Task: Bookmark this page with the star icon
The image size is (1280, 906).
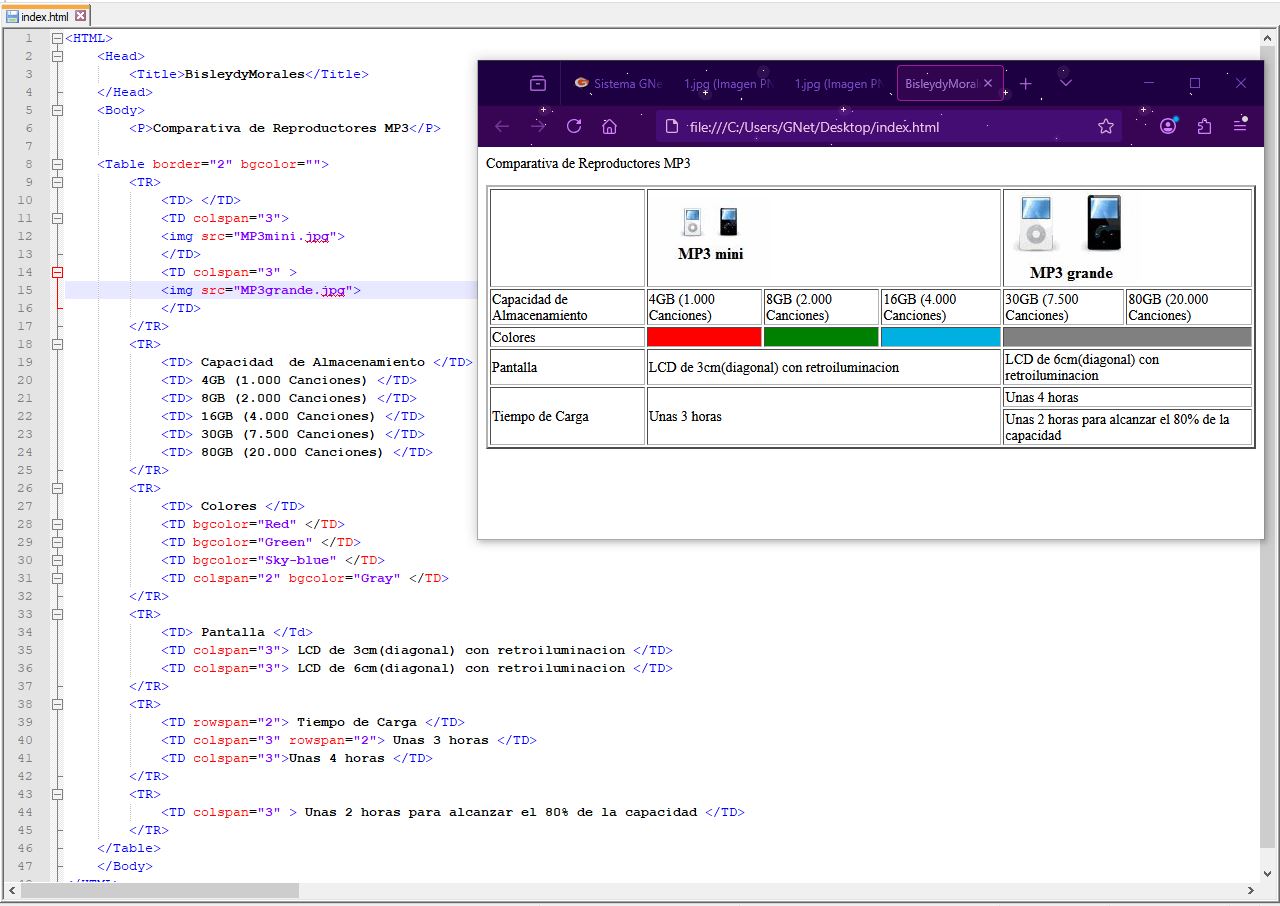Action: (x=1105, y=126)
